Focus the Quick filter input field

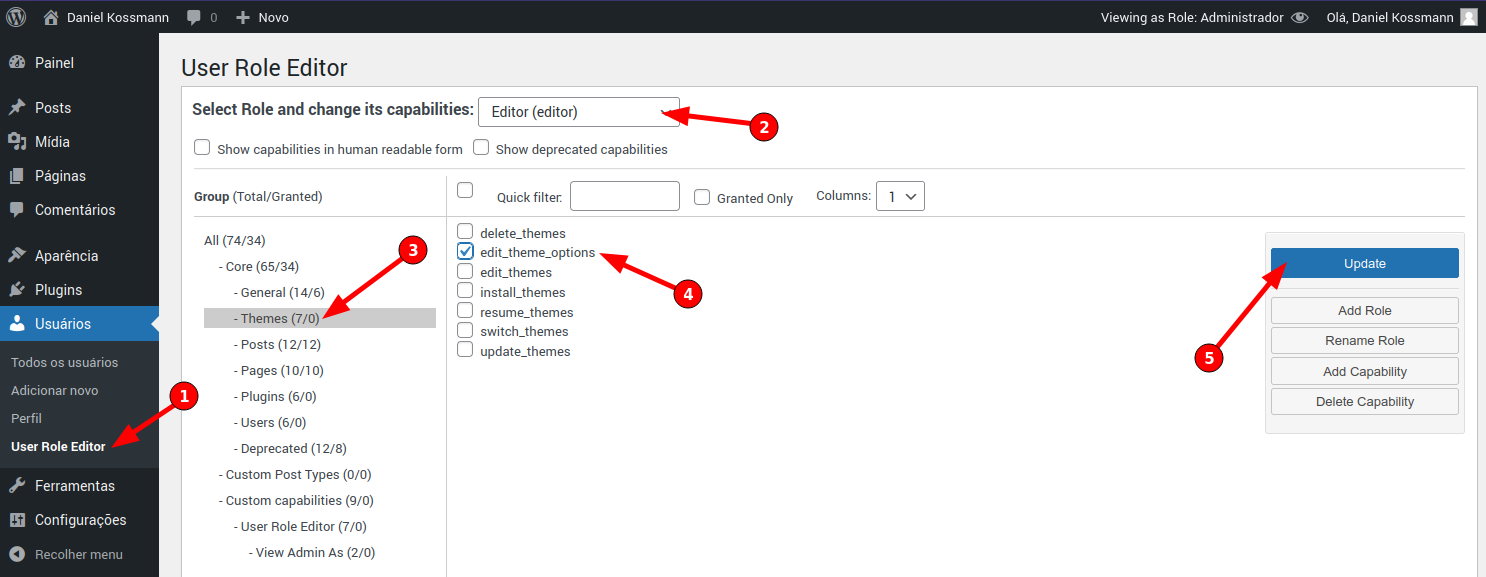tap(625, 196)
